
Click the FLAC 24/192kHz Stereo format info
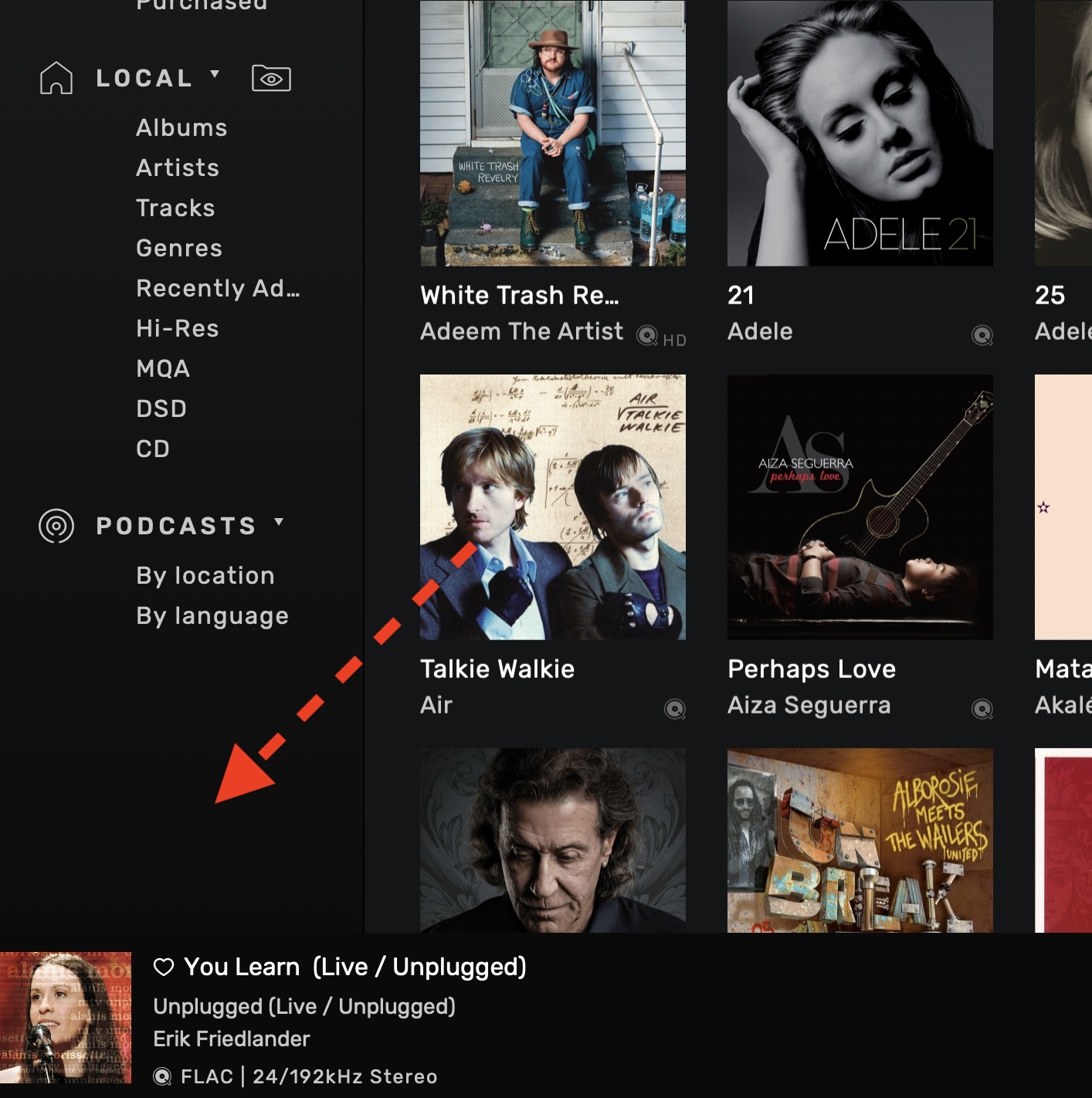pyautogui.click(x=309, y=1076)
